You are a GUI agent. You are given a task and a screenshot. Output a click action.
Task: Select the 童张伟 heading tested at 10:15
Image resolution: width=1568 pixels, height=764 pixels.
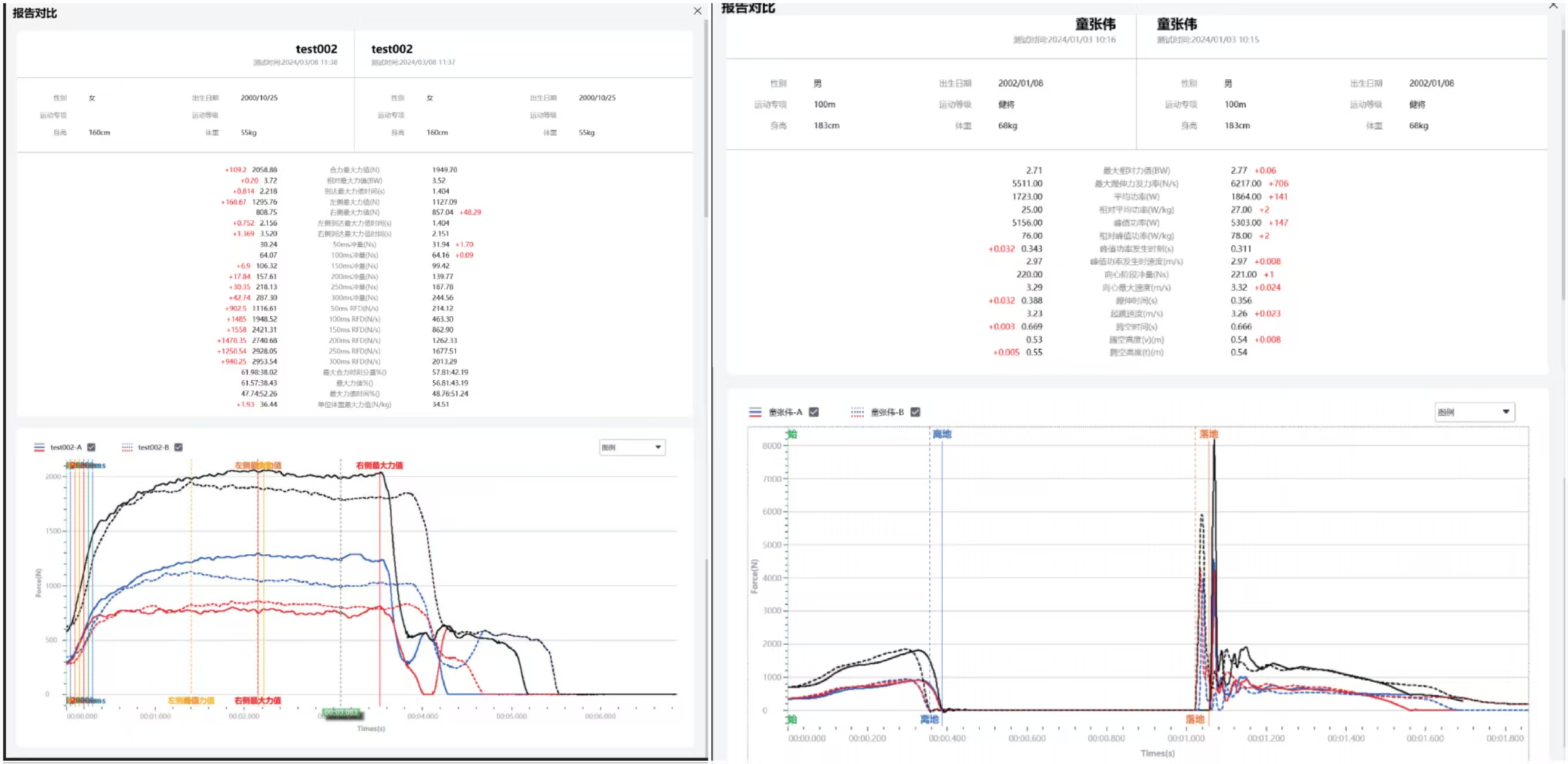(x=1176, y=24)
